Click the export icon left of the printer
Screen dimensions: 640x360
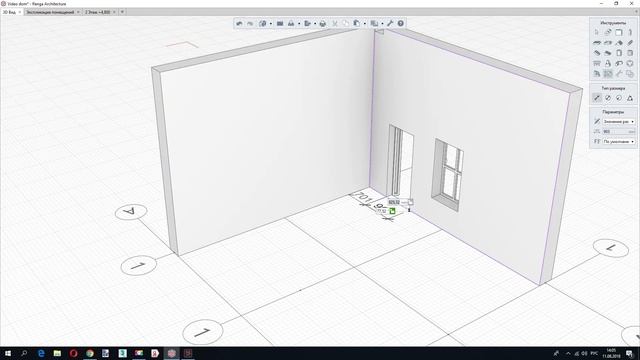coord(307,24)
